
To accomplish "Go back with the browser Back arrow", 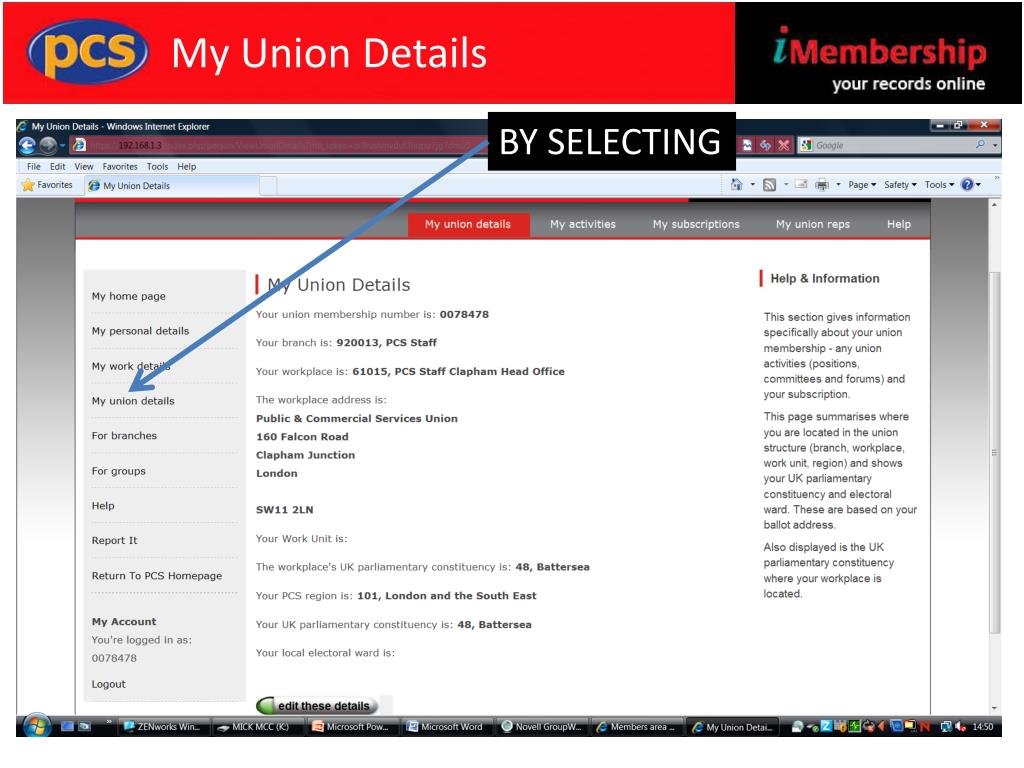I will [27, 145].
